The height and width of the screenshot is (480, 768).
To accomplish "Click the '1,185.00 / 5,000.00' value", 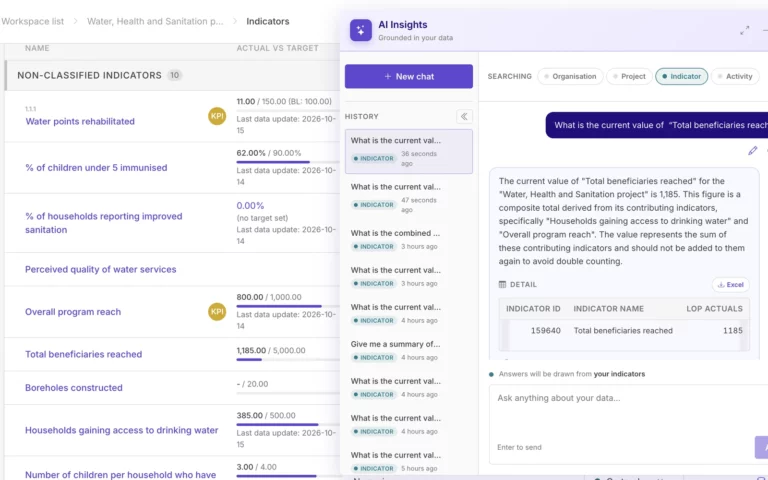I will pyautogui.click(x=271, y=351).
